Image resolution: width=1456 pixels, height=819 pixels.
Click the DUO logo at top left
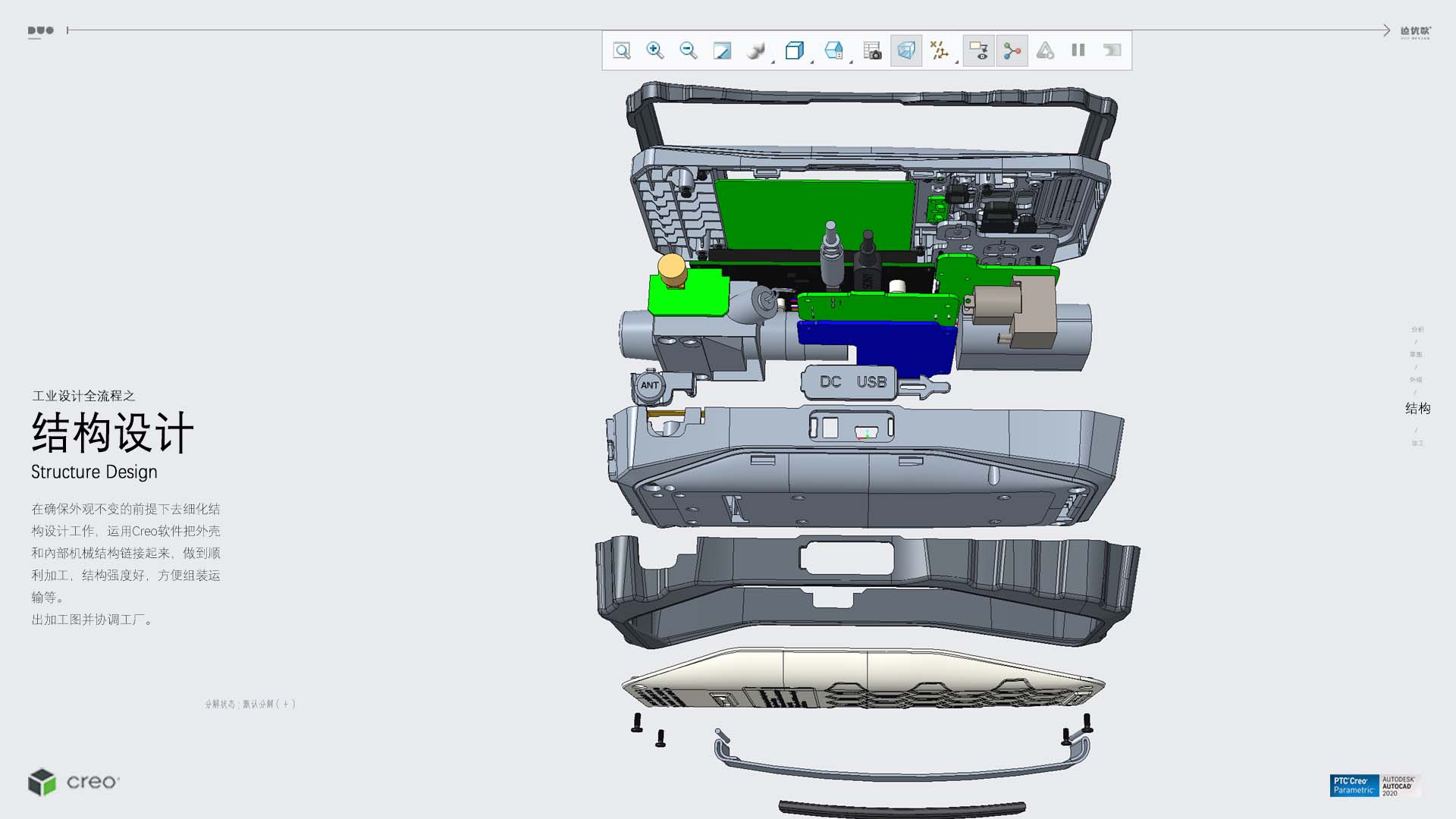click(x=40, y=31)
